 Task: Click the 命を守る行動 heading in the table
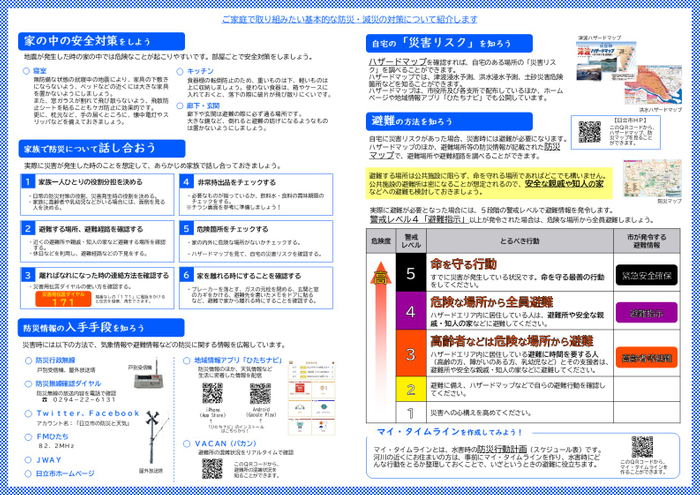coord(463,264)
